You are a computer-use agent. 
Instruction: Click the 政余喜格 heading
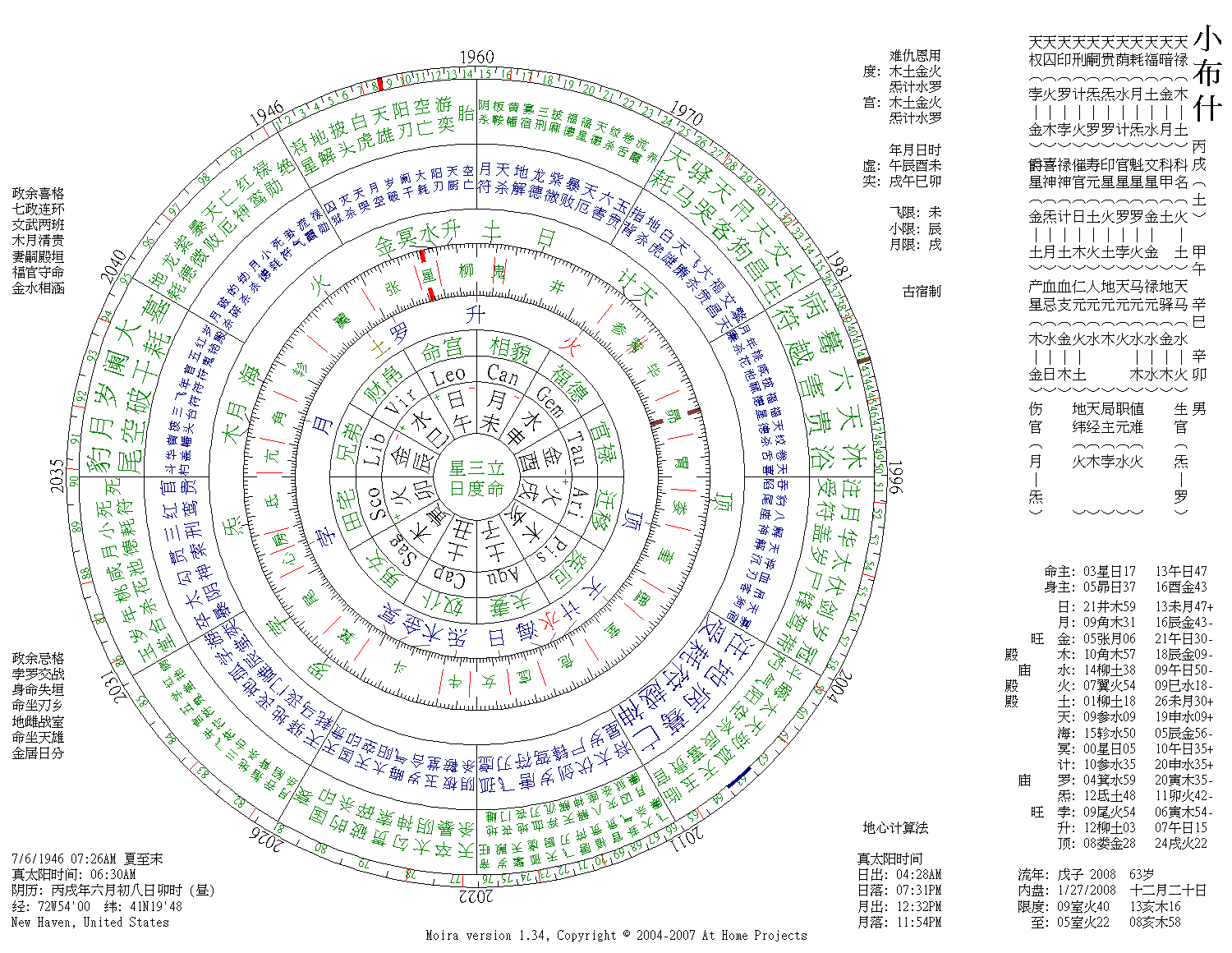(38, 193)
